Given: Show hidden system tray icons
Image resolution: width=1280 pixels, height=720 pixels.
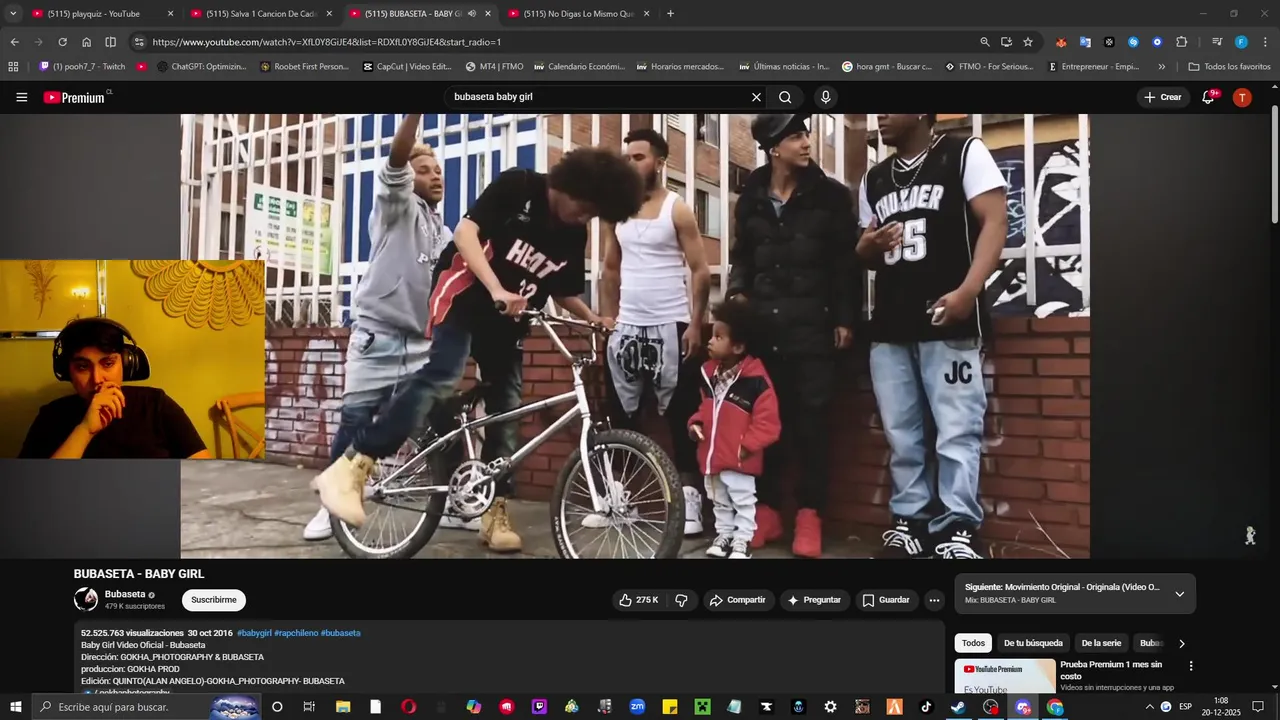Looking at the screenshot, I should pos(1149,707).
